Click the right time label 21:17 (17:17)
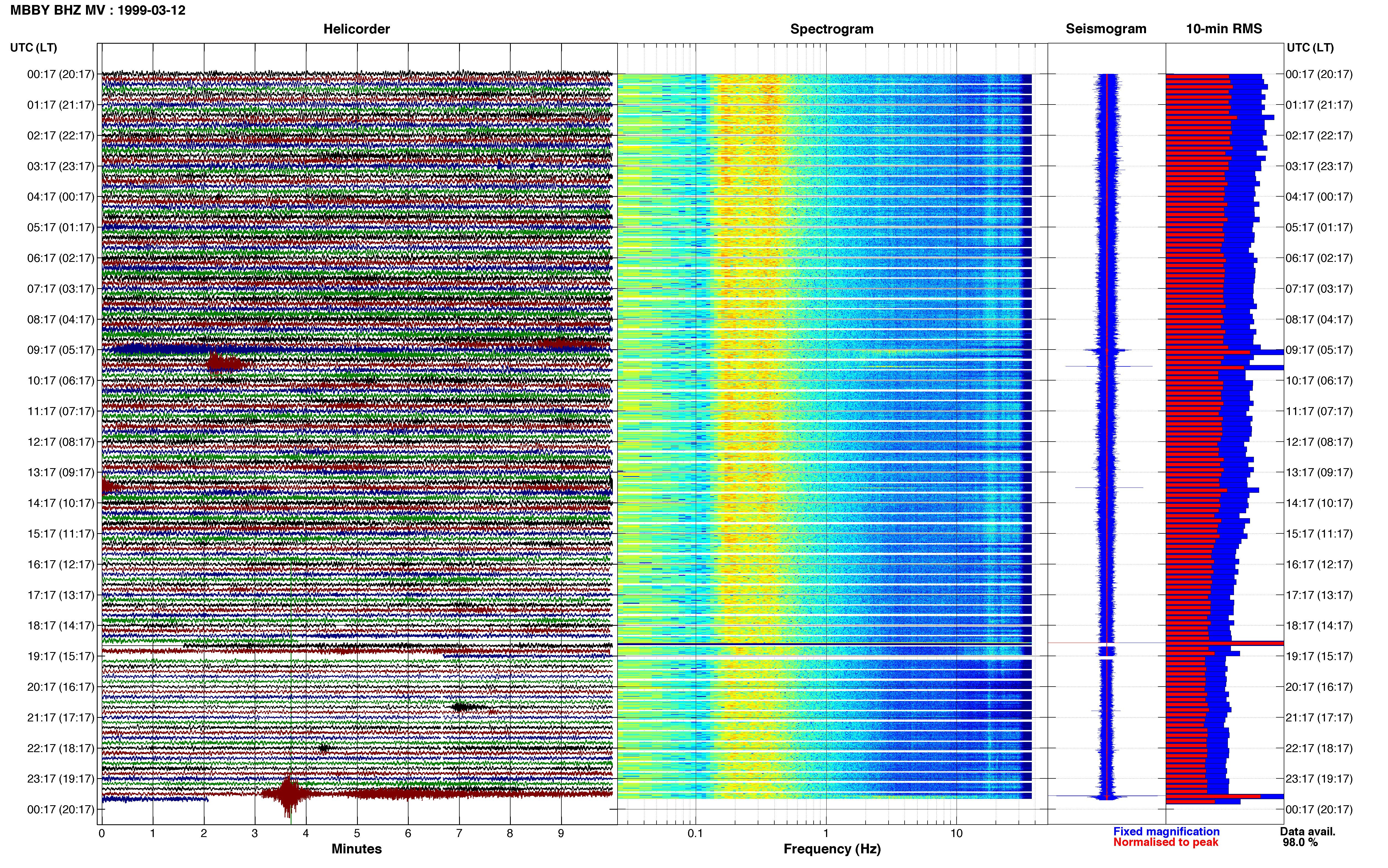The height and width of the screenshot is (868, 1388). point(1319,718)
